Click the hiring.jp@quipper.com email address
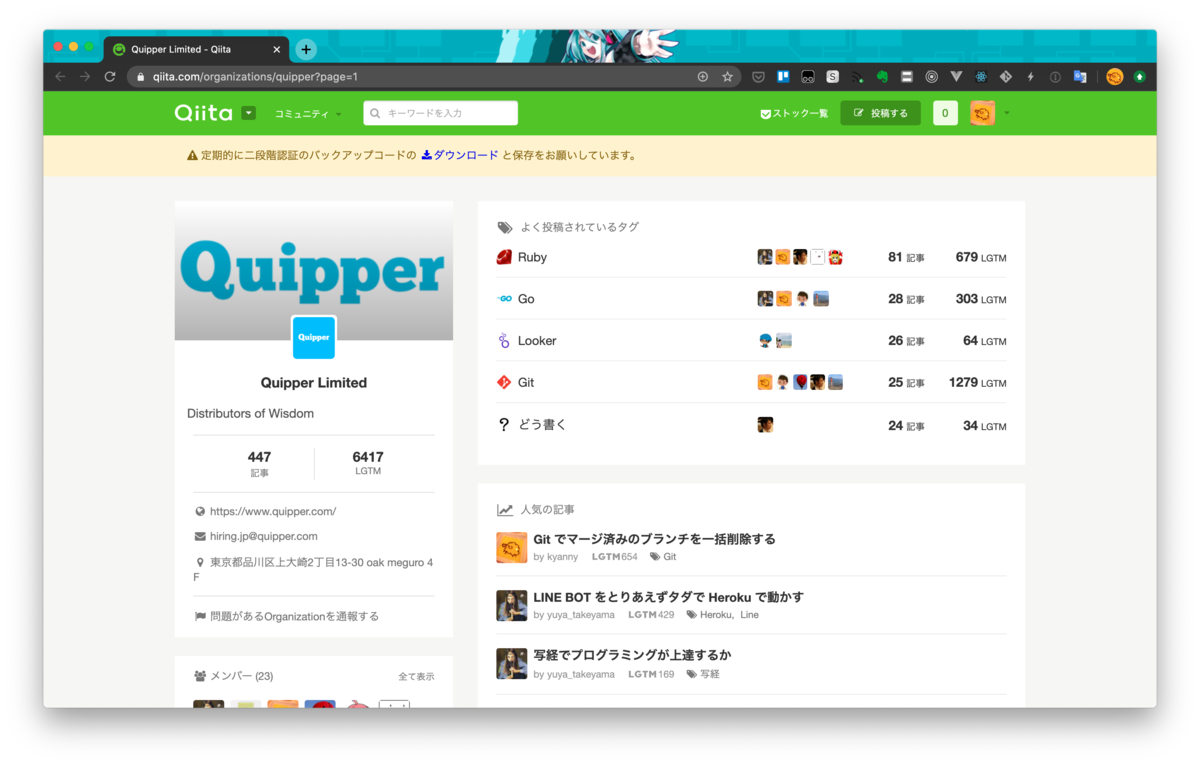1200x765 pixels. point(264,536)
